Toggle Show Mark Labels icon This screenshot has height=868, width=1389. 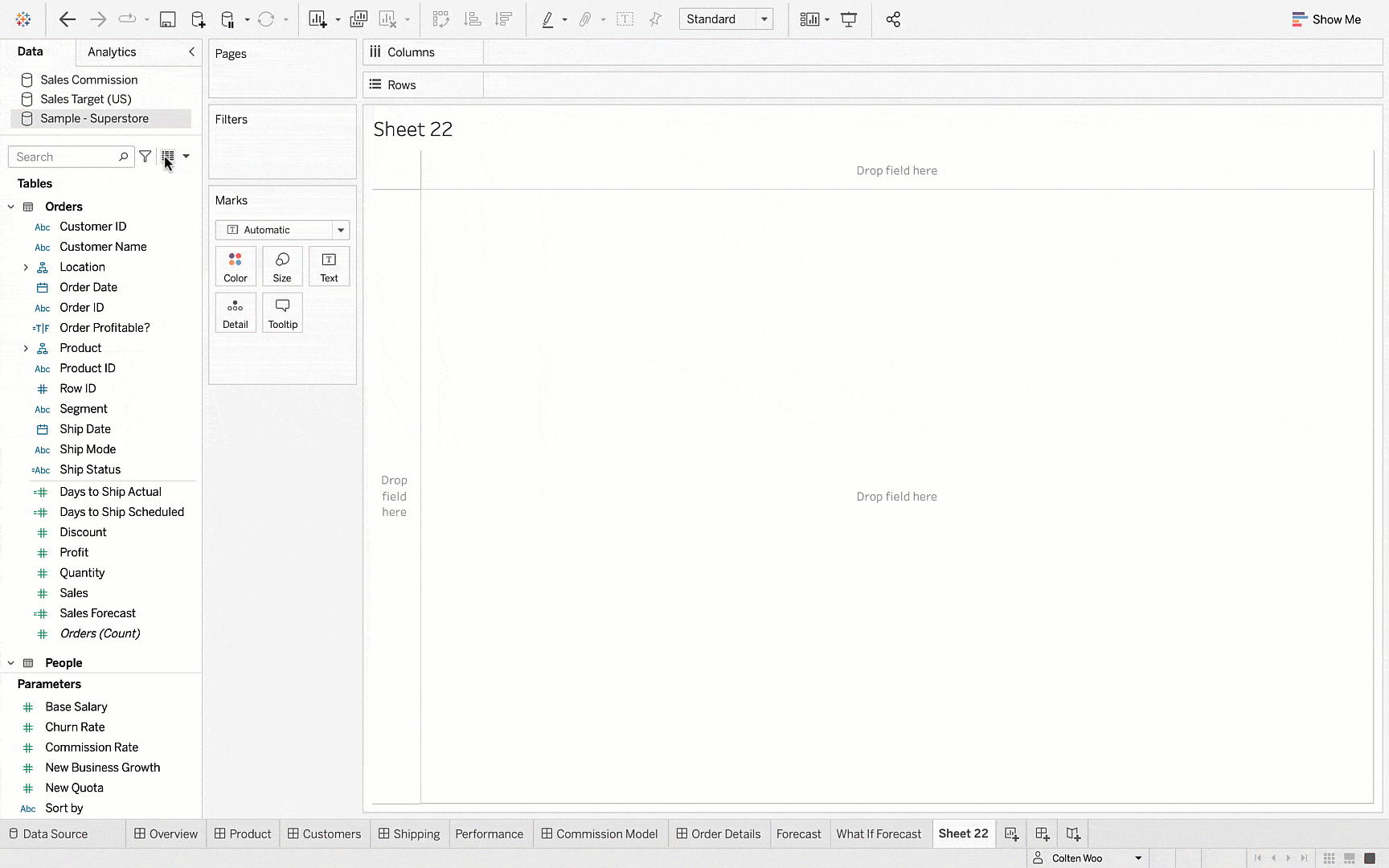pos(625,19)
